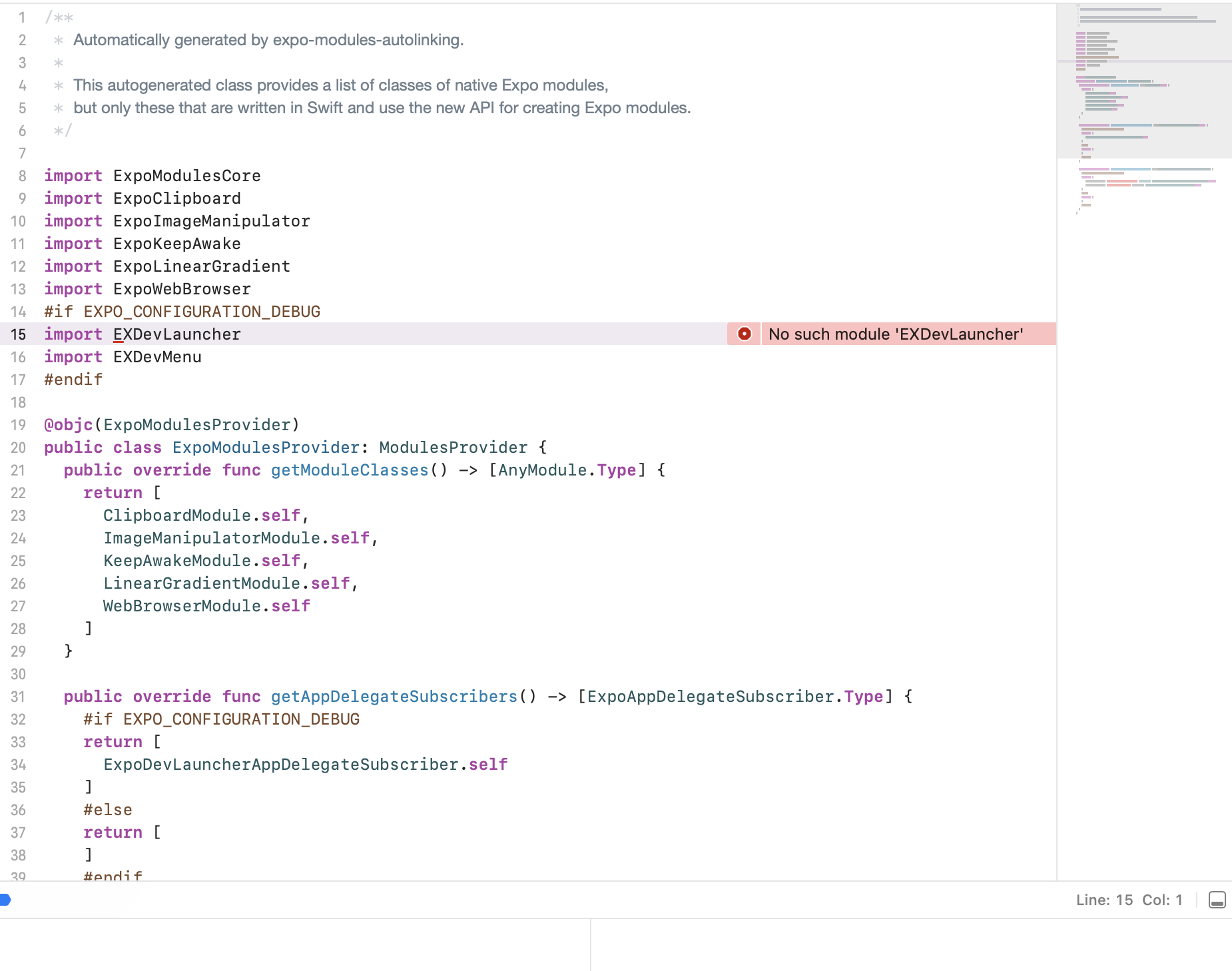Click '@objc(ExpoModulesProvider)' attribute

pyautogui.click(x=172, y=425)
